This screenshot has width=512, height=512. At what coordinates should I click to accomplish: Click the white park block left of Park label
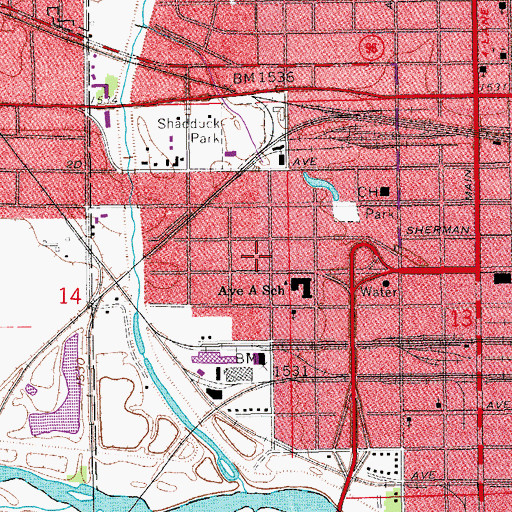[x=346, y=212]
